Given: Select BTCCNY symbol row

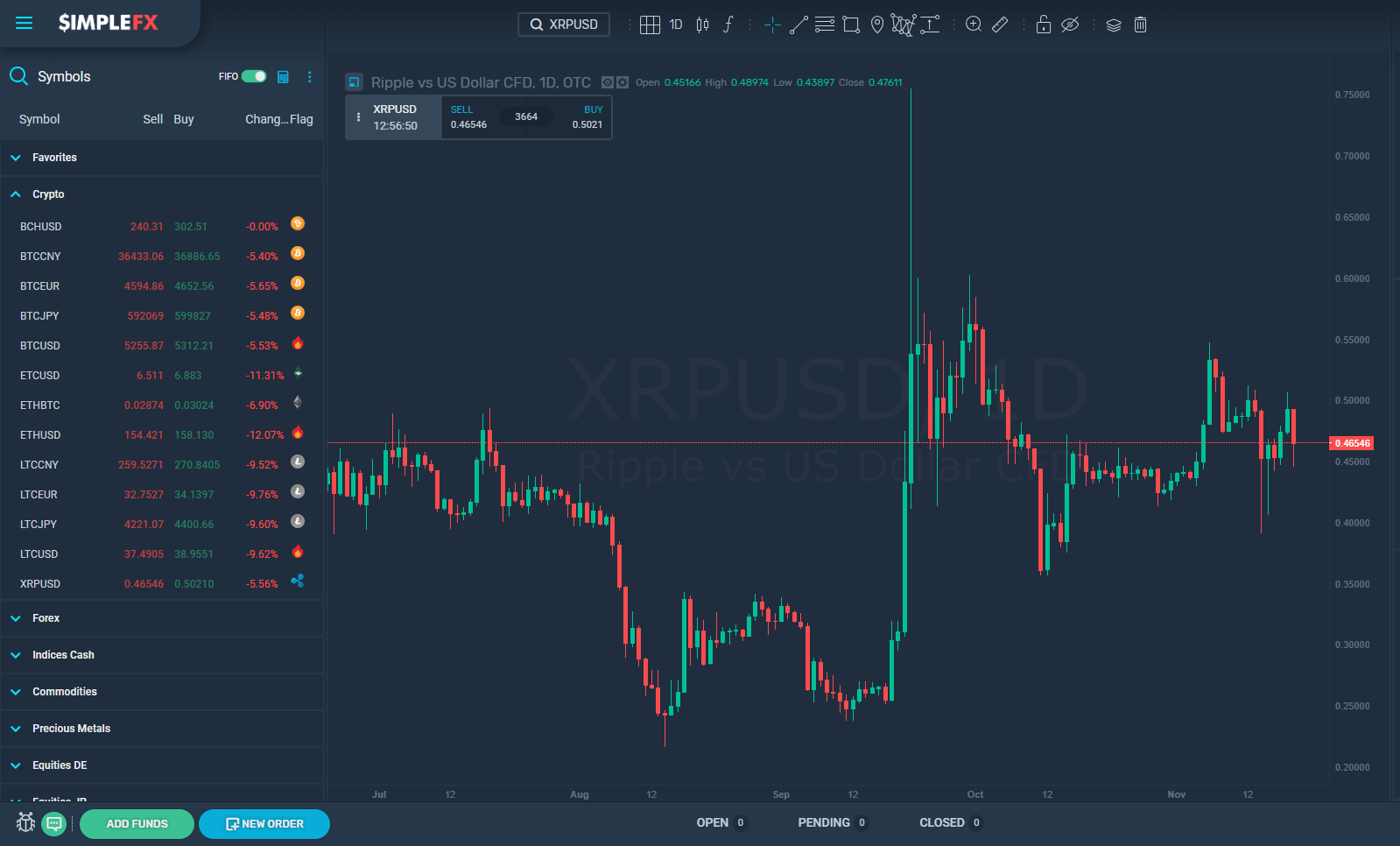Looking at the screenshot, I should 163,256.
